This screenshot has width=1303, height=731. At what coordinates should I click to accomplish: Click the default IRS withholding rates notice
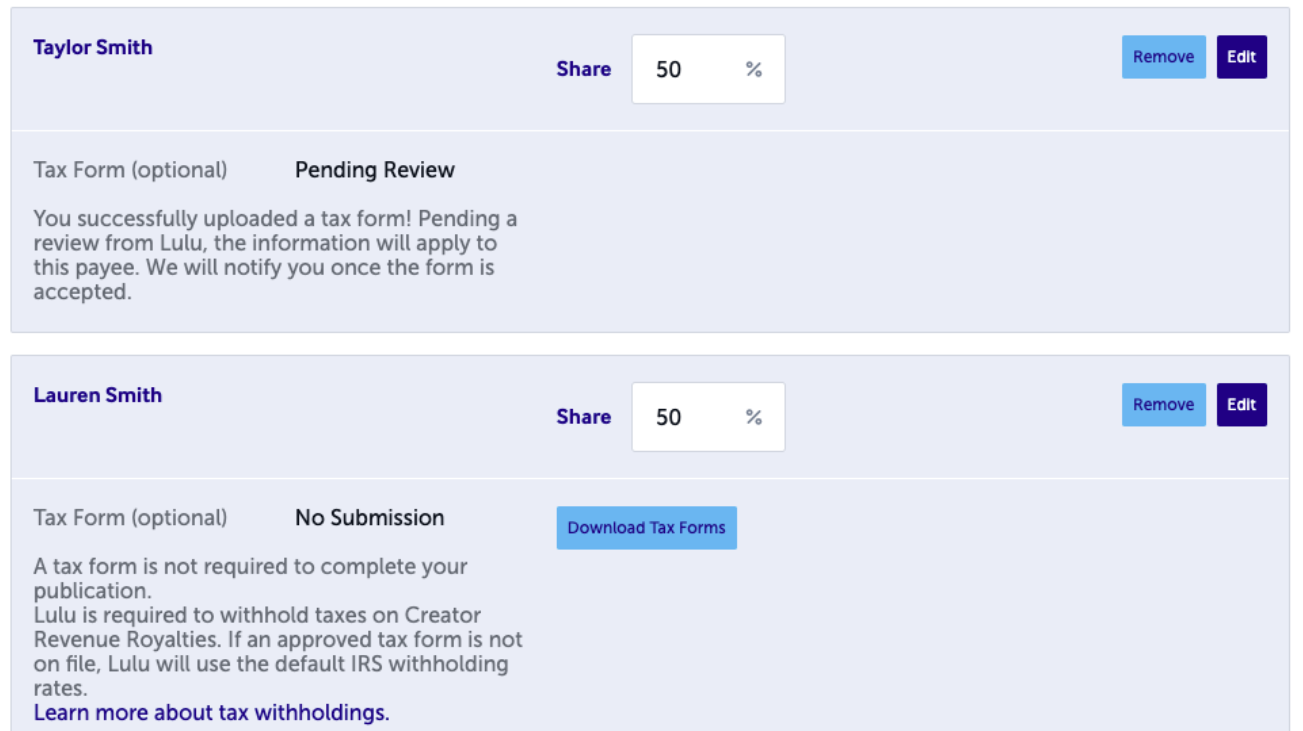click(x=278, y=651)
